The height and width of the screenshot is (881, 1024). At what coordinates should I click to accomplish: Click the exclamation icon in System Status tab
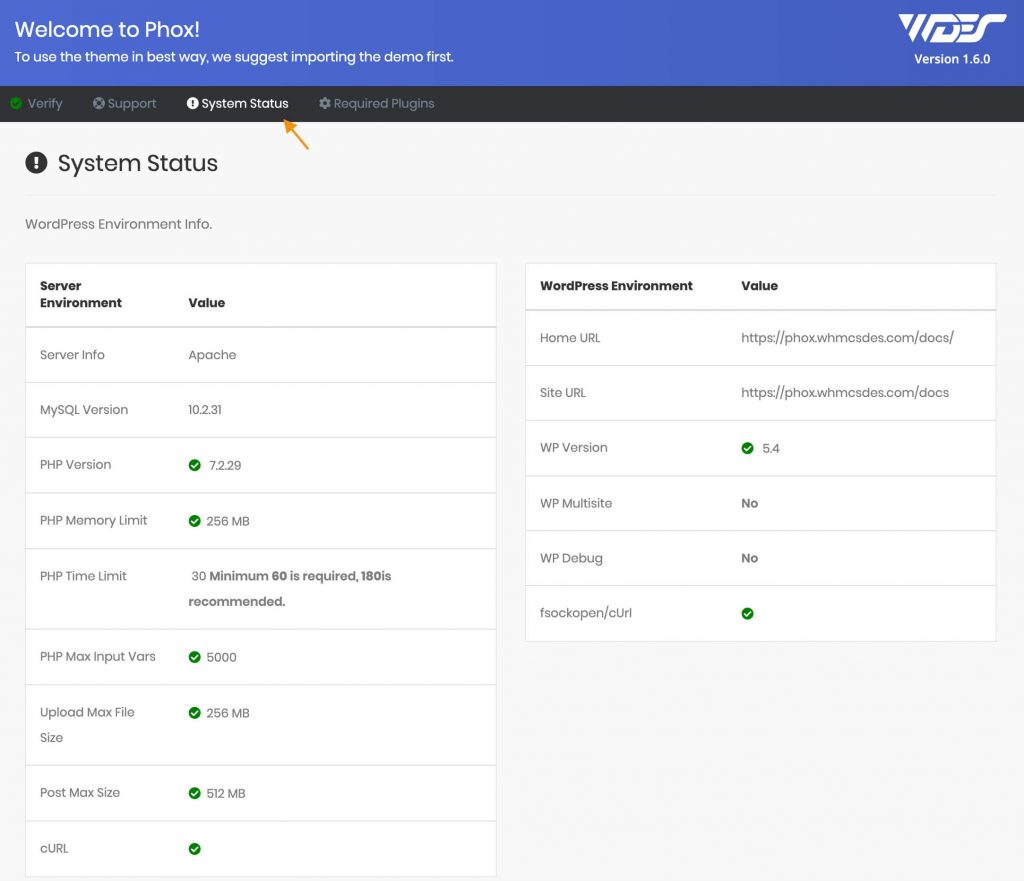[x=193, y=103]
